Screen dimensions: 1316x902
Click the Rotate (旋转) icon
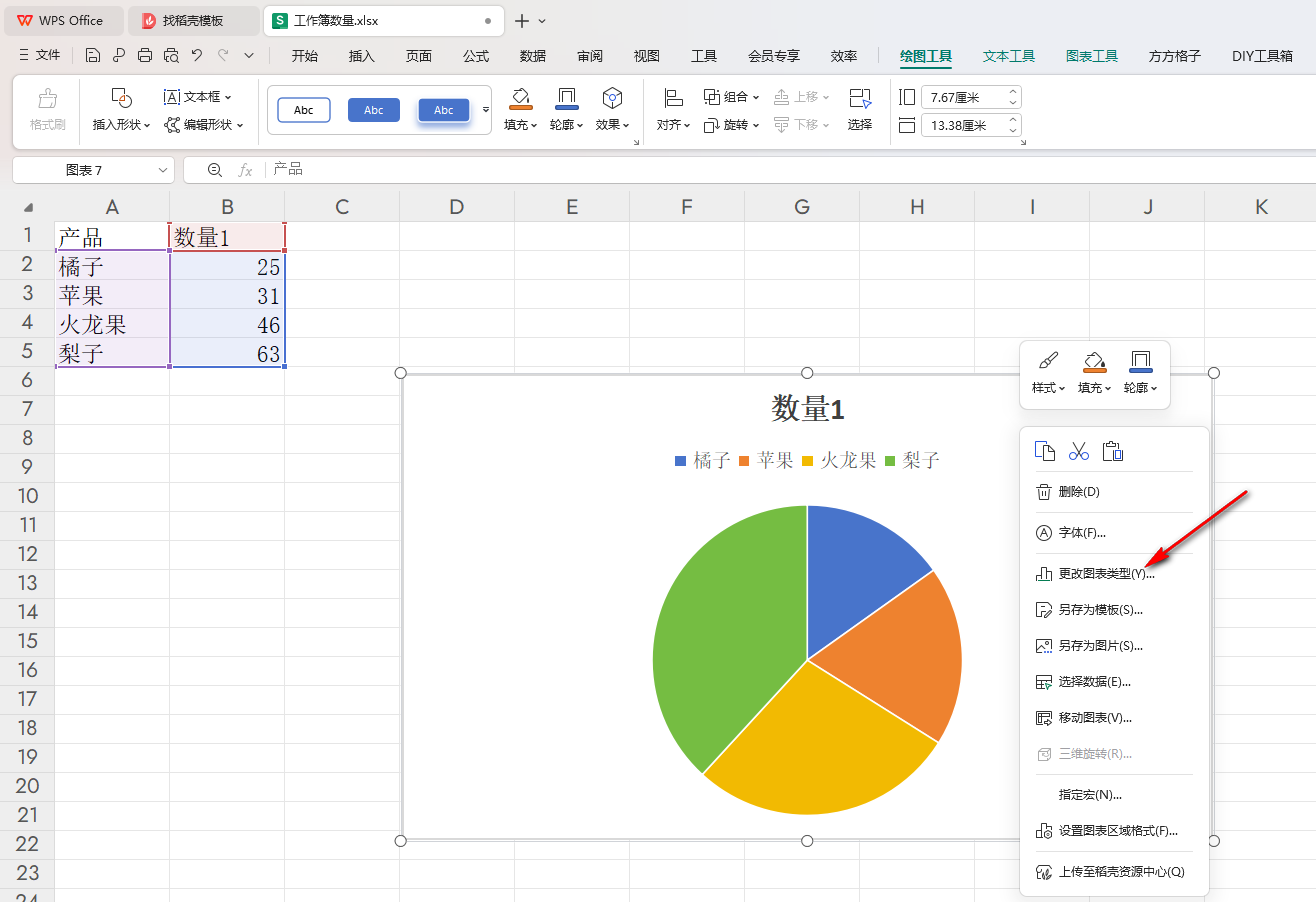click(712, 125)
